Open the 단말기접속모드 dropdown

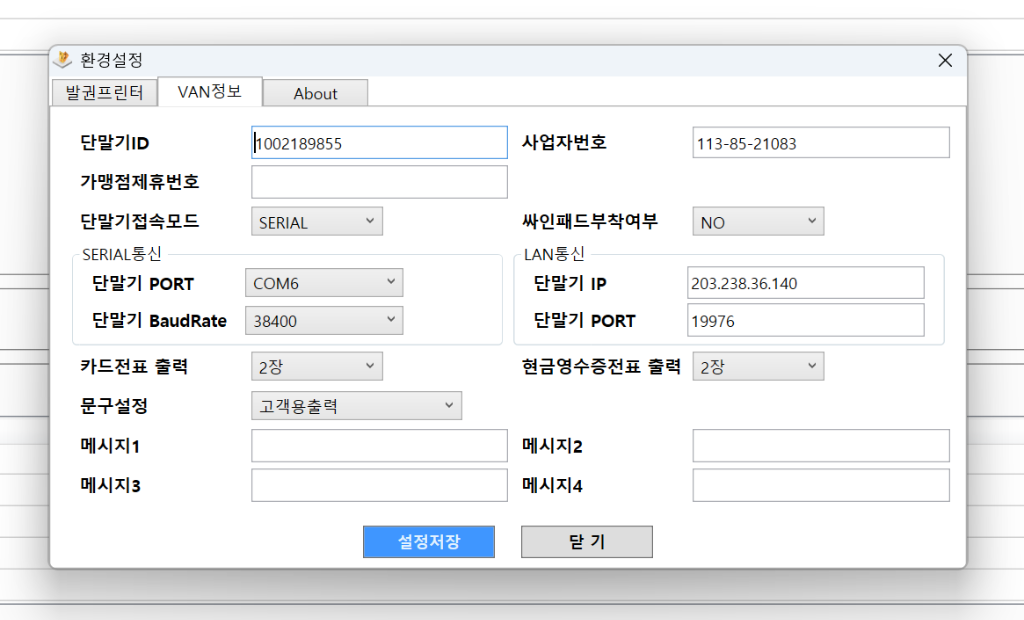click(316, 221)
